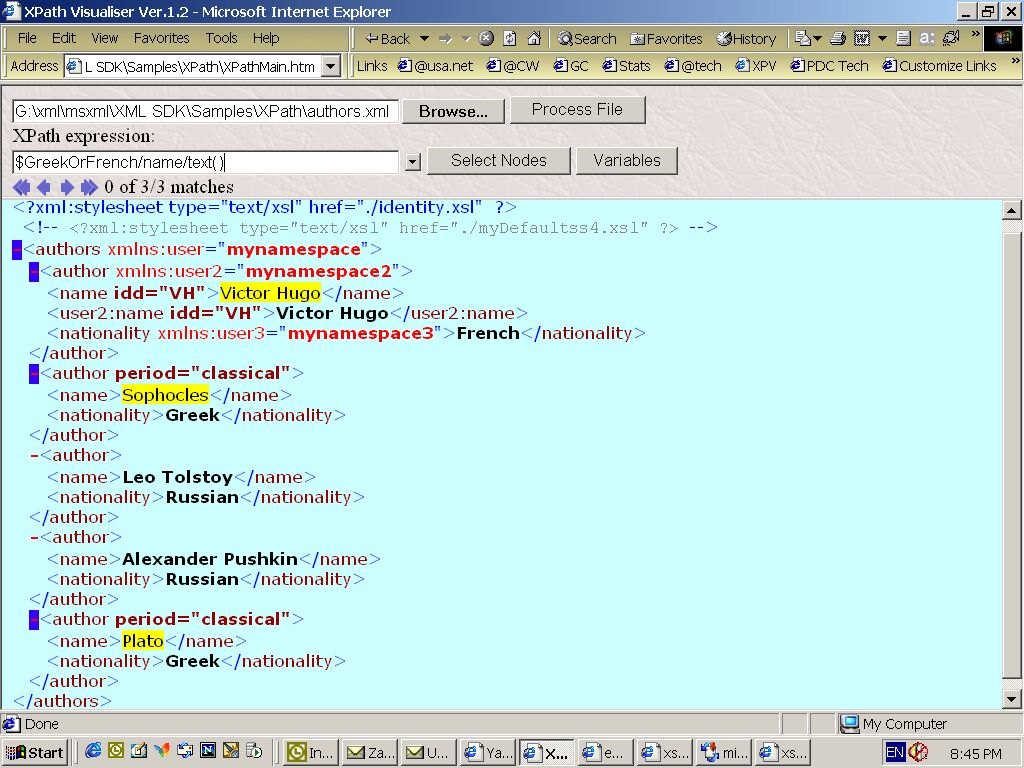Click the scrollbar up arrow

(1011, 210)
